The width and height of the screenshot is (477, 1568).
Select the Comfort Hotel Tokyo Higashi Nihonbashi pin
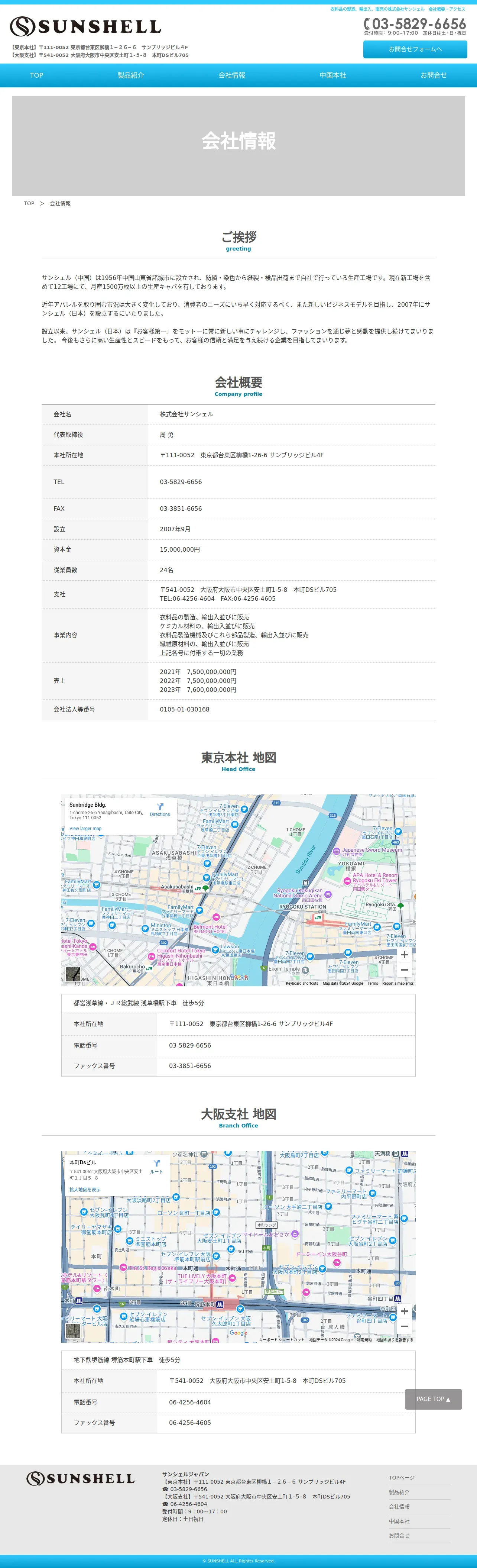[x=152, y=956]
